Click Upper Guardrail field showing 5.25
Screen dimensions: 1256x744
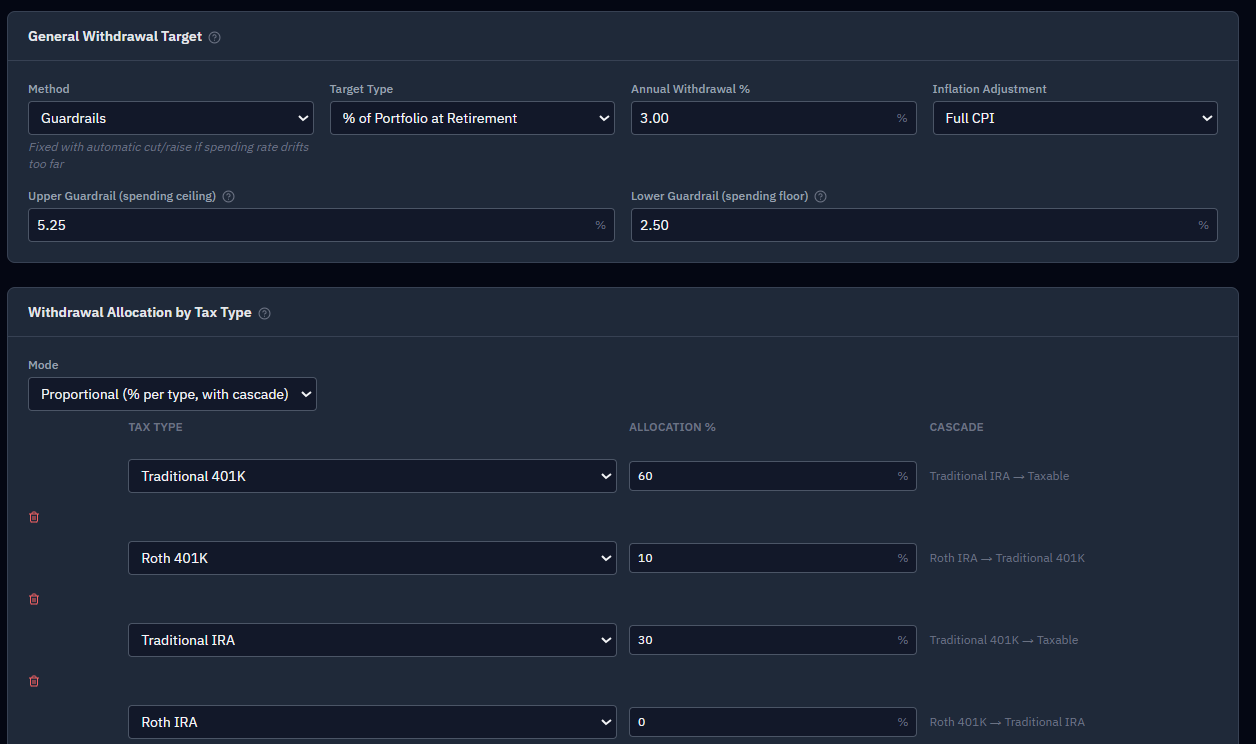pyautogui.click(x=321, y=225)
